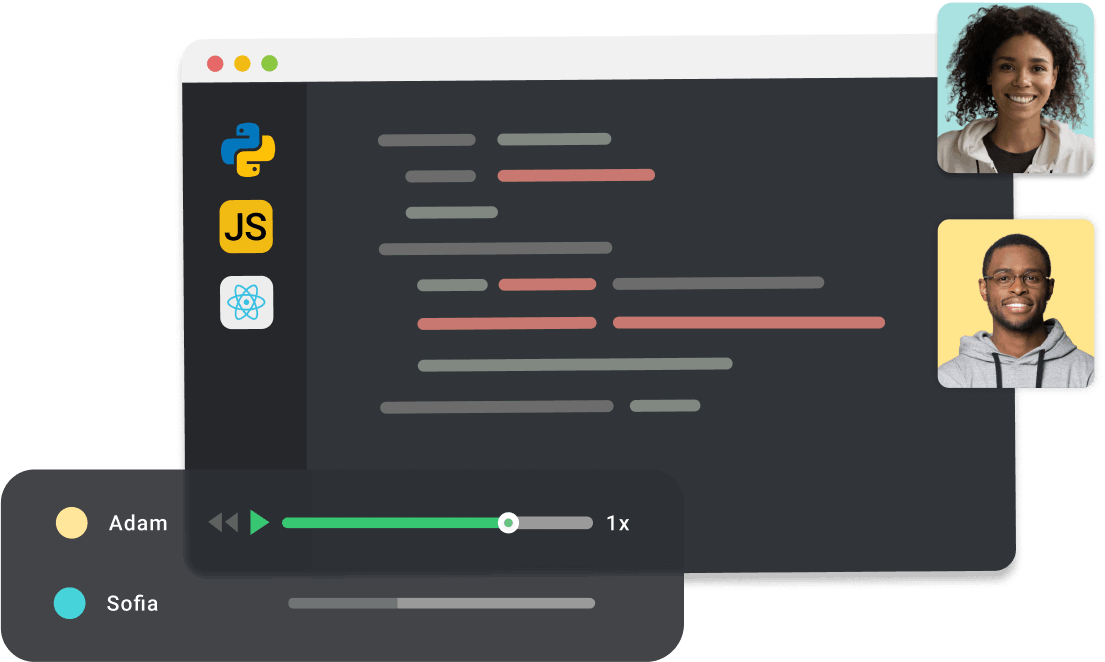Select the Sofia name label

click(132, 604)
